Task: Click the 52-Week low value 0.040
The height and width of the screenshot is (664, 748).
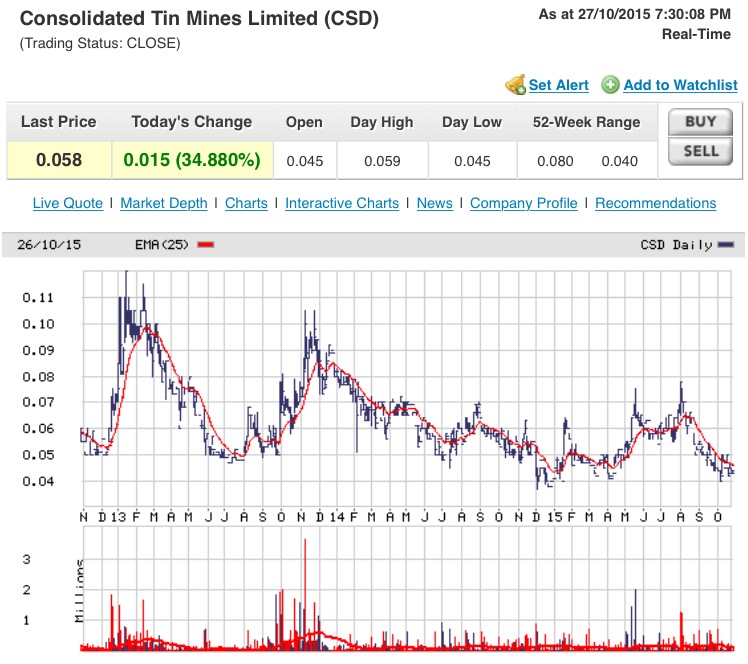Action: click(x=619, y=161)
